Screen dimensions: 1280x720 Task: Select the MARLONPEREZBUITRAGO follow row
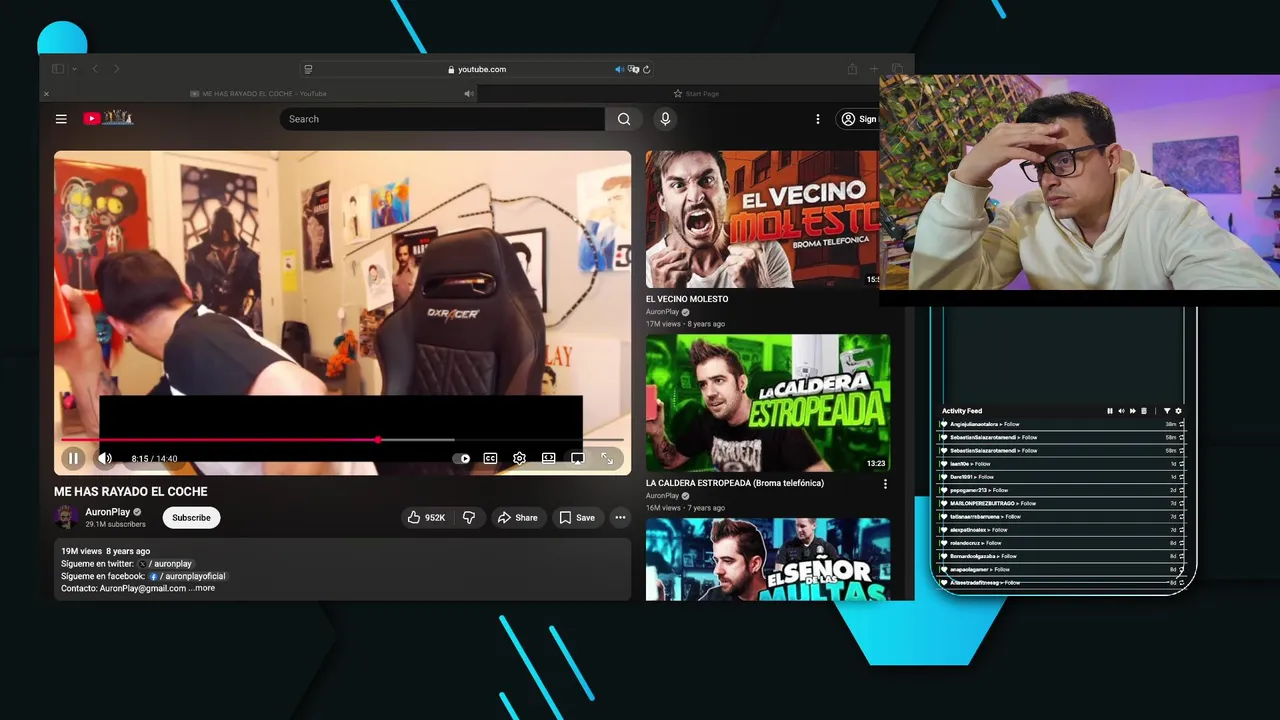coord(1062,503)
